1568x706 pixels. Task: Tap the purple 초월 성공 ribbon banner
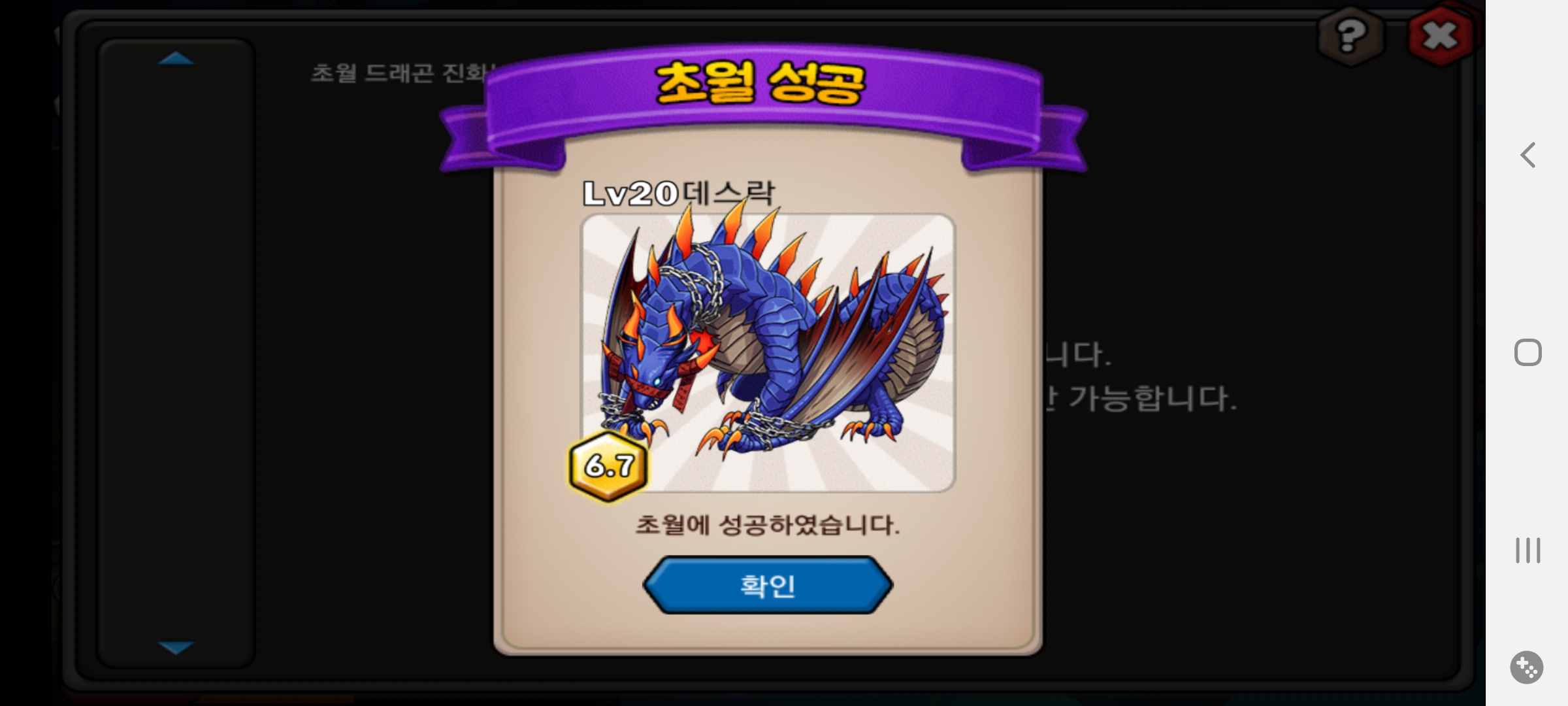click(x=763, y=105)
